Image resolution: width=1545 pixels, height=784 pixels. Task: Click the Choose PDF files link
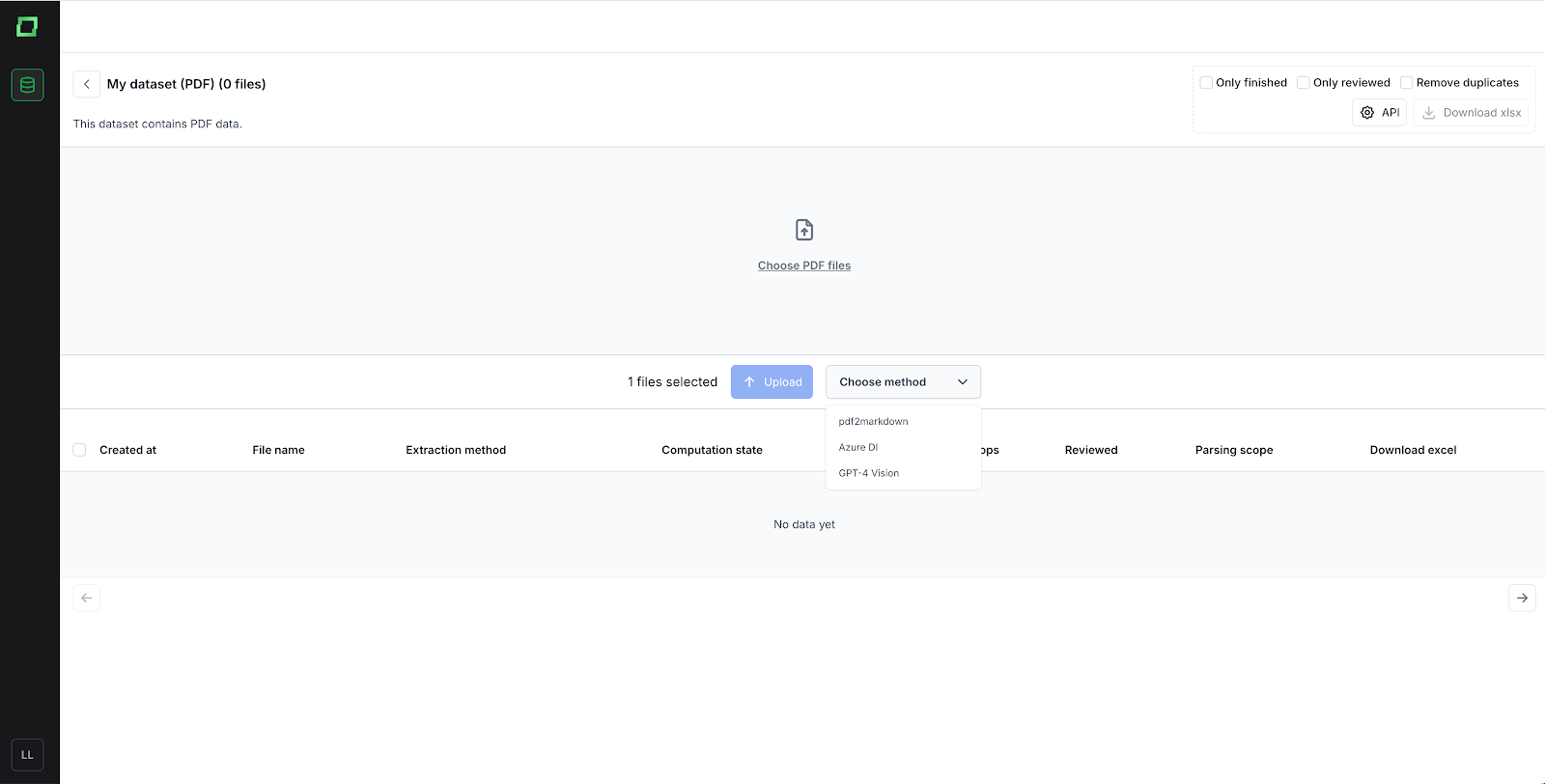[x=804, y=266]
